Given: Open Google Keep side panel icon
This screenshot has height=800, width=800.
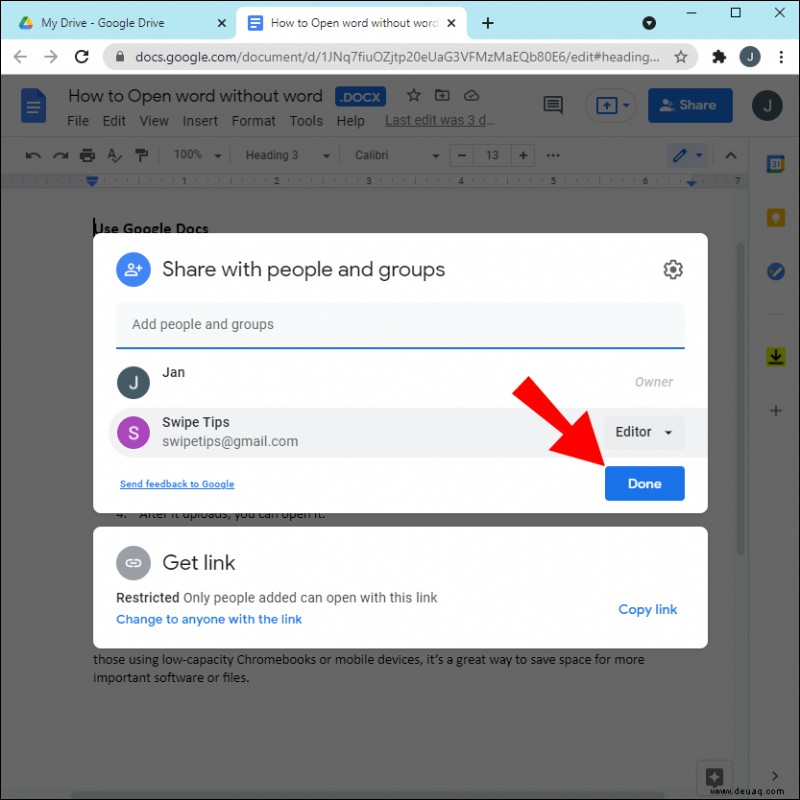Looking at the screenshot, I should [x=776, y=218].
